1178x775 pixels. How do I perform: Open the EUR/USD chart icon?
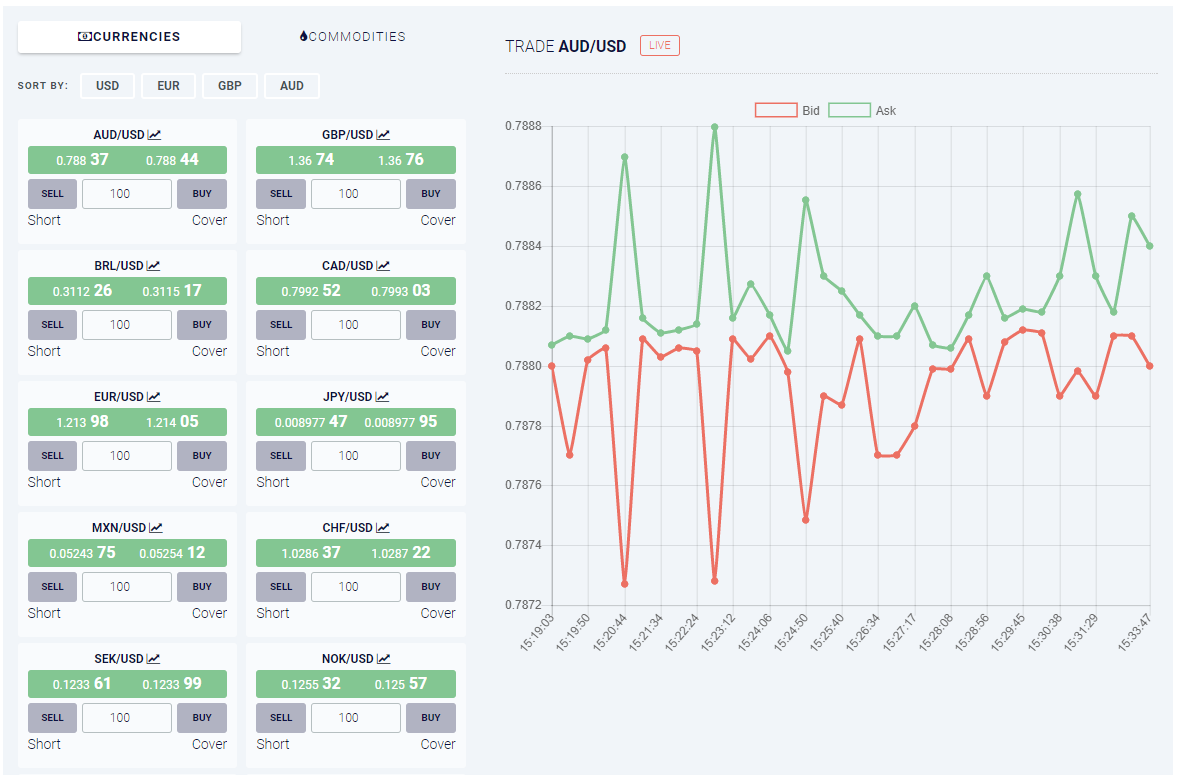(155, 396)
